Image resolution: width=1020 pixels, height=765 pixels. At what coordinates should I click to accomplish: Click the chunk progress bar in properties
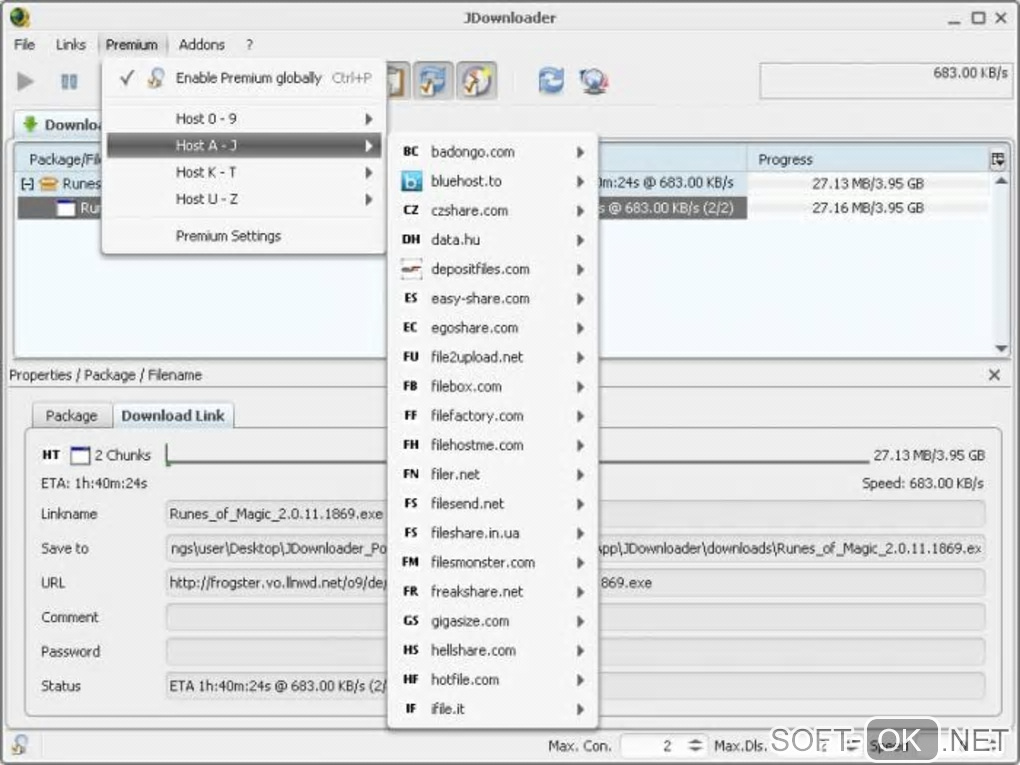click(x=517, y=455)
